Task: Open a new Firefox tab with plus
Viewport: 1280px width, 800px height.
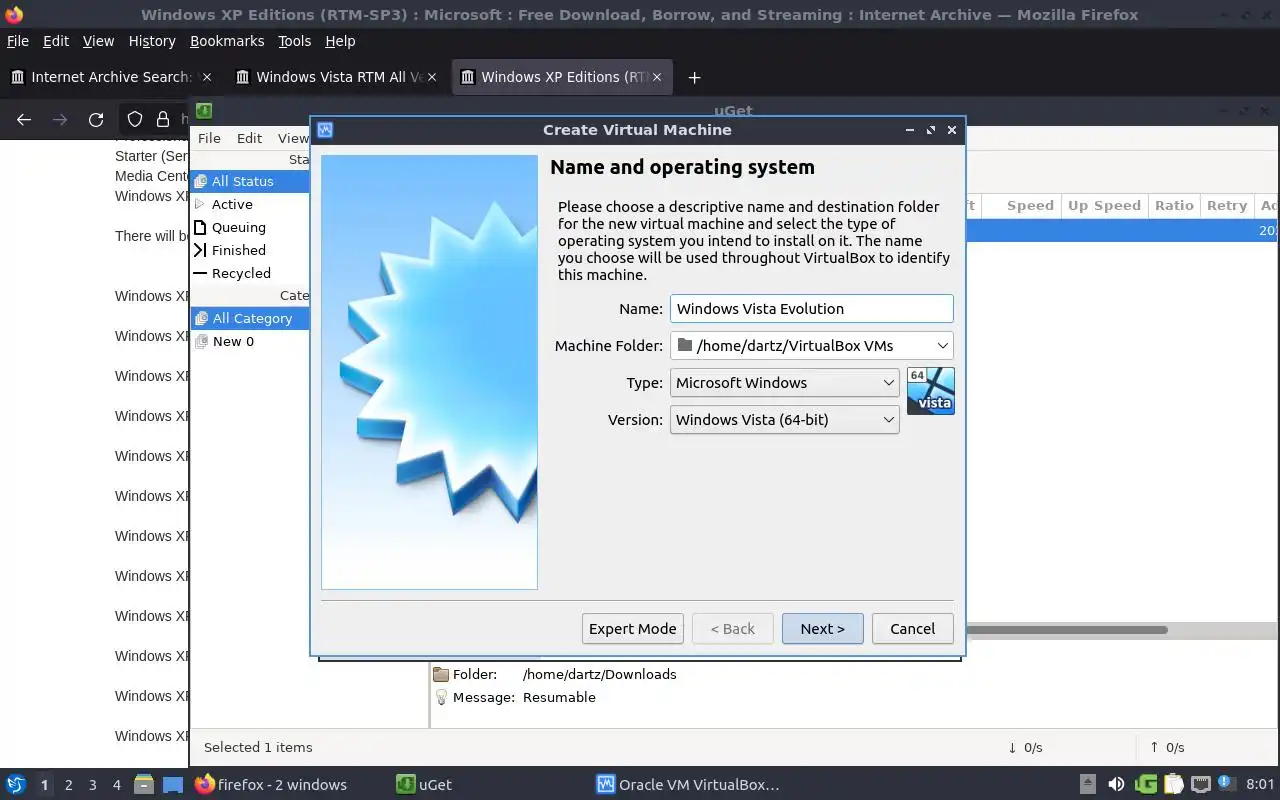Action: click(694, 77)
